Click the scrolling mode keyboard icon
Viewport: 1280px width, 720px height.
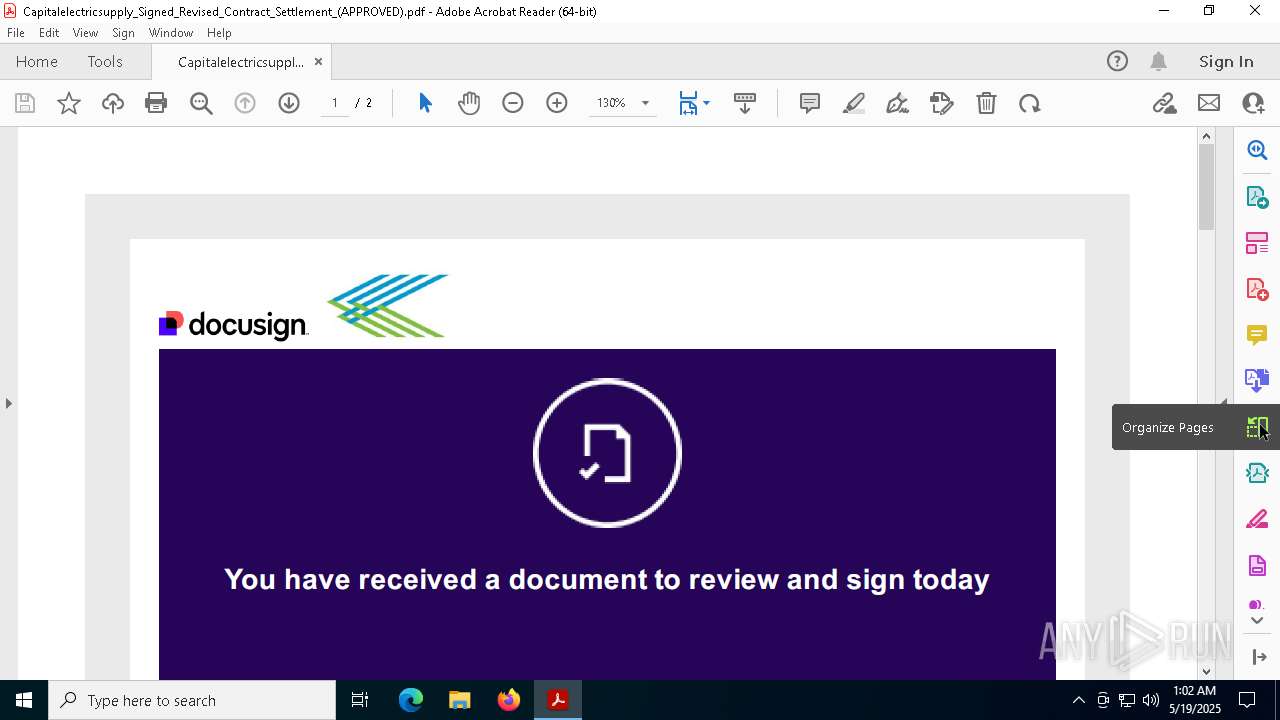coord(745,103)
